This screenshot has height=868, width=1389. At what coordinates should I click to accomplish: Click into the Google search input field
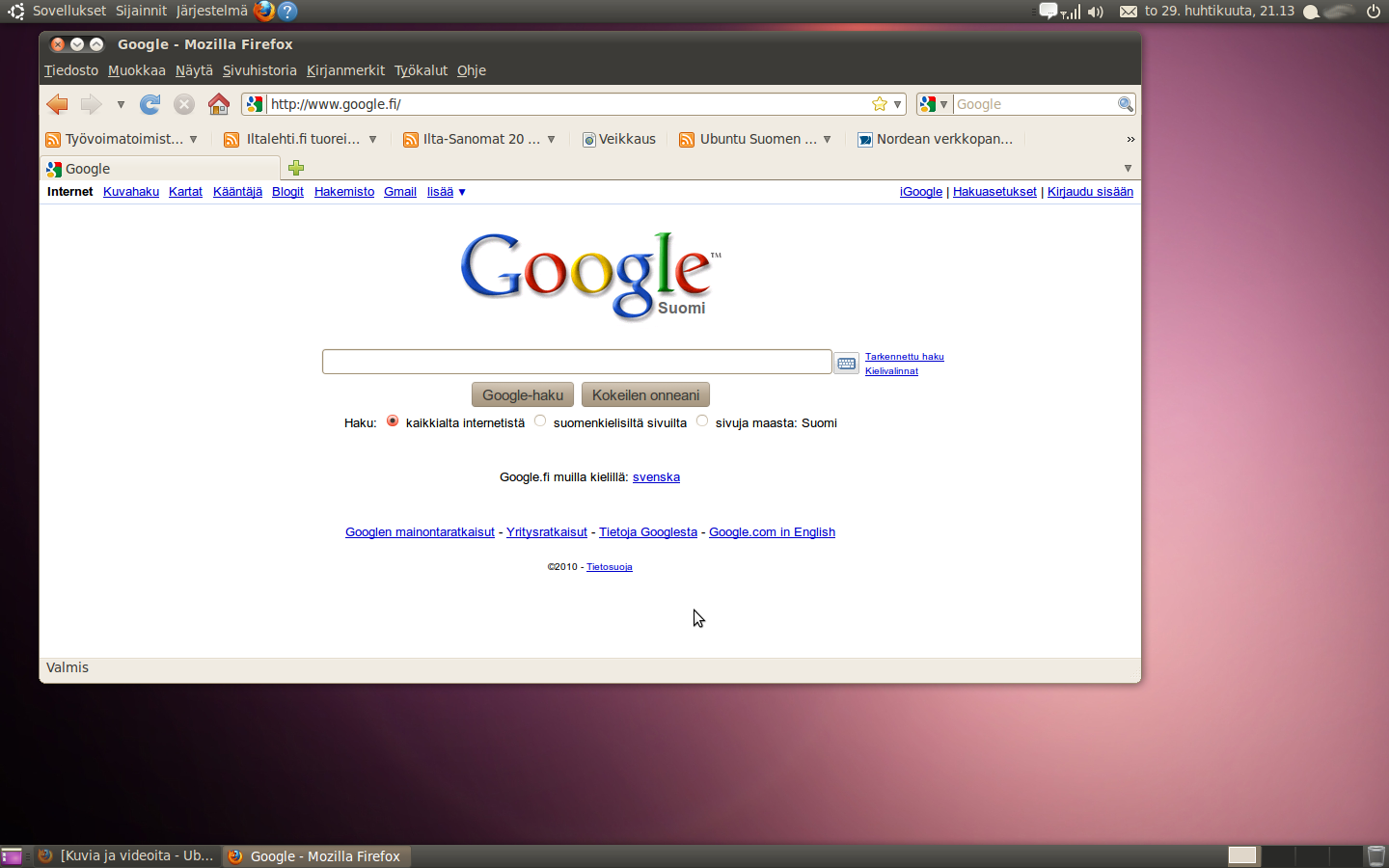576,362
